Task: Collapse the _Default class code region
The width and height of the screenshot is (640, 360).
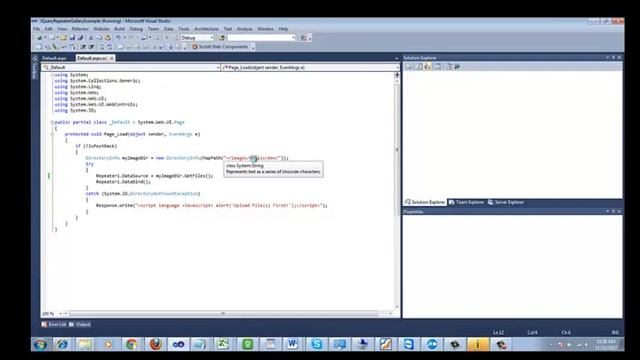Action: pyautogui.click(x=52, y=122)
